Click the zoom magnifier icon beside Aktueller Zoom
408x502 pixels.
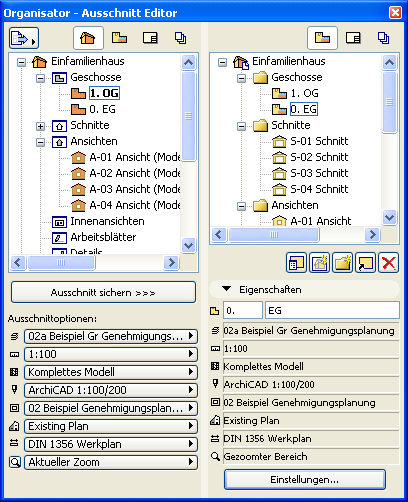point(15,462)
